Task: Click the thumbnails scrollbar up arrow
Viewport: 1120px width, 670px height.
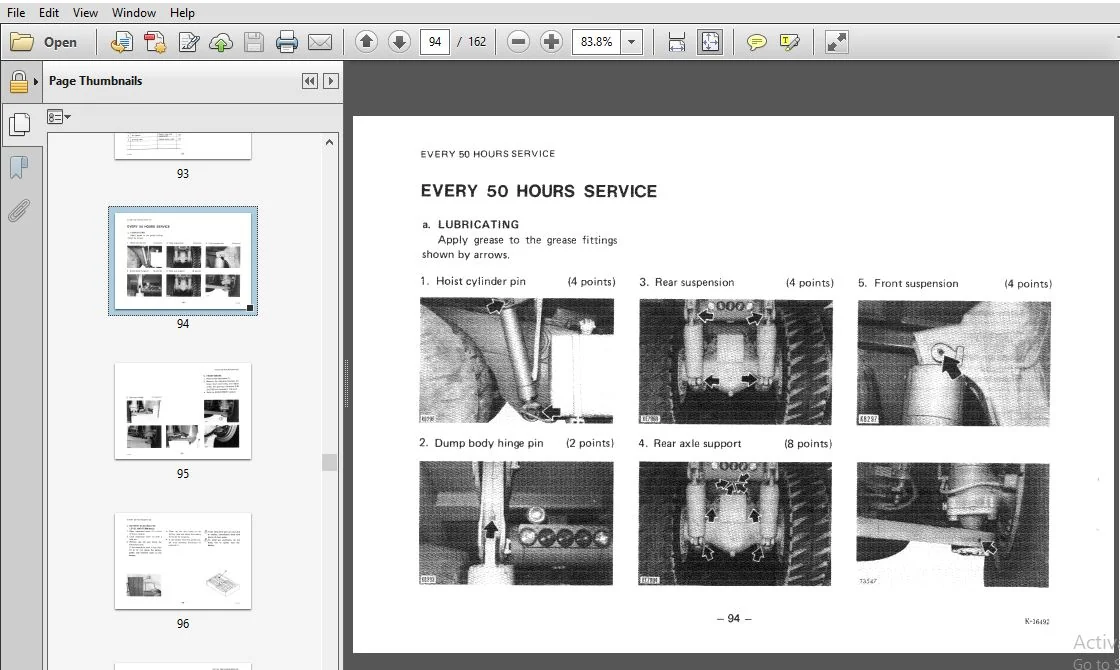Action: coord(329,142)
